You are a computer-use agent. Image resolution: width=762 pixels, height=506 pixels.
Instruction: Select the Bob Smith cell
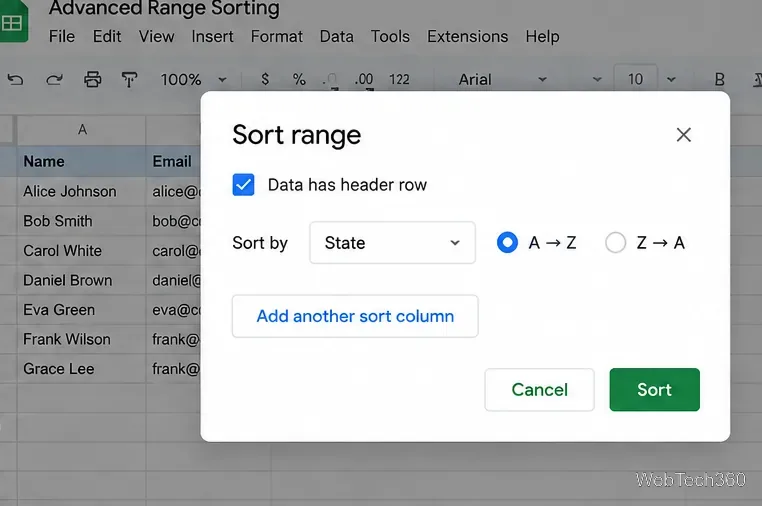coord(82,221)
